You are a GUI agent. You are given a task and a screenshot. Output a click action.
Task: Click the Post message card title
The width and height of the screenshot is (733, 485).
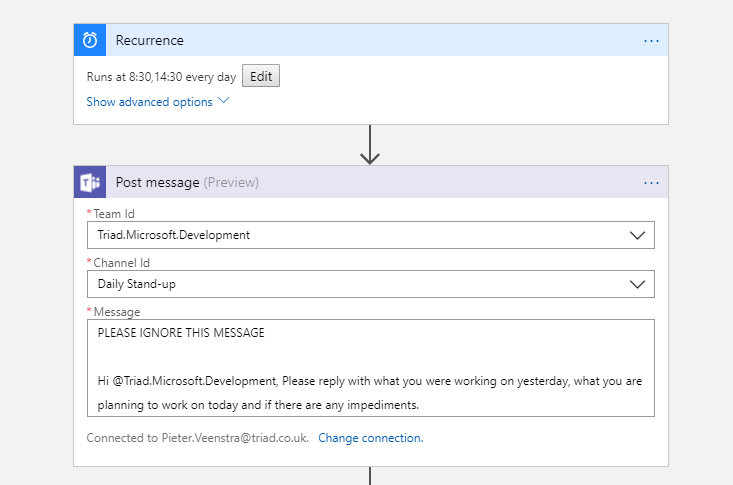pos(158,182)
